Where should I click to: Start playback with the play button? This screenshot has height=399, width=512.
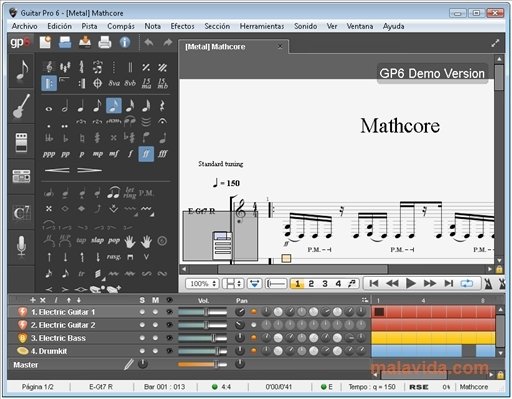411,284
